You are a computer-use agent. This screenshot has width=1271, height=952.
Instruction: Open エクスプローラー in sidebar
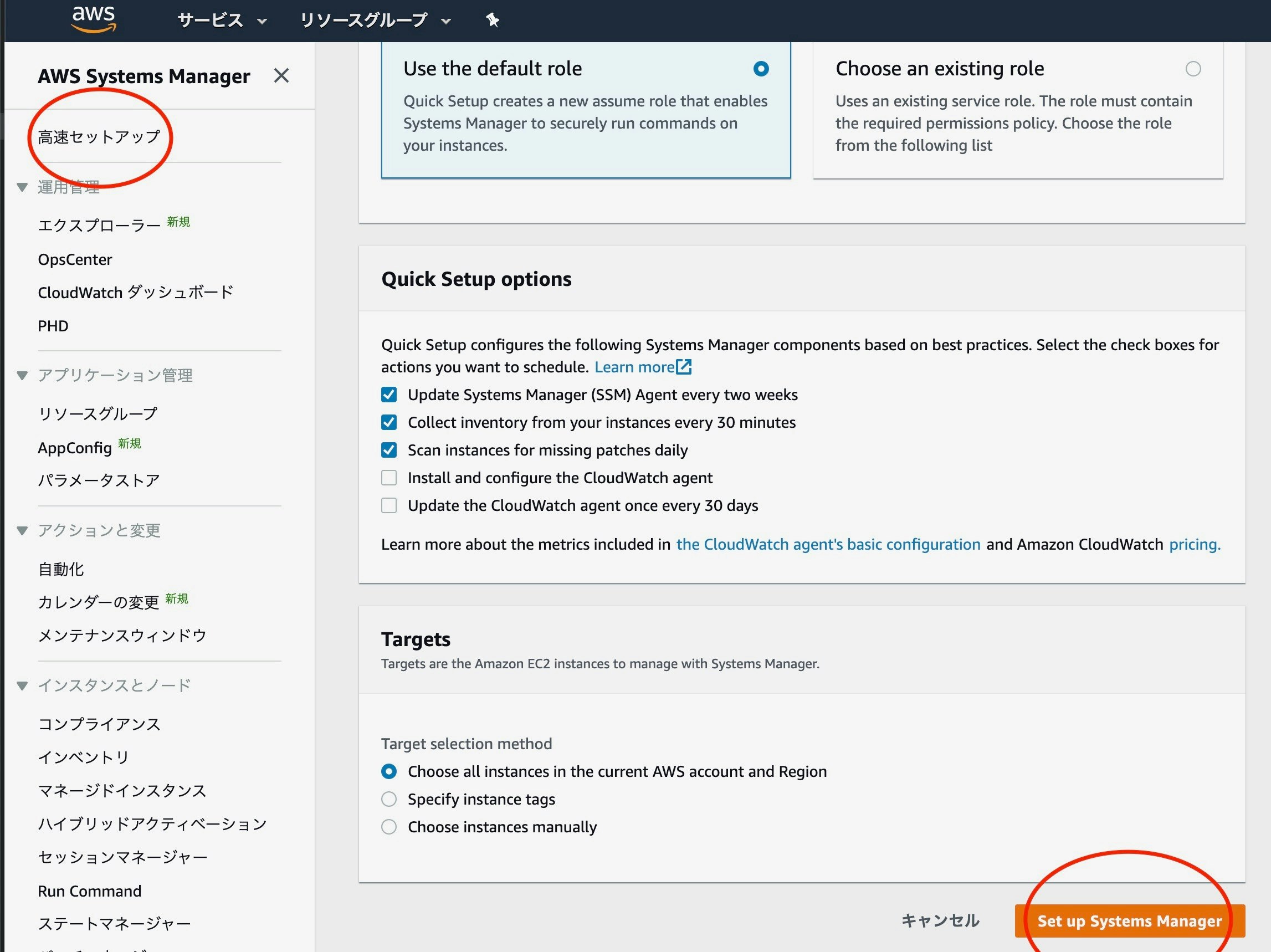pos(99,224)
